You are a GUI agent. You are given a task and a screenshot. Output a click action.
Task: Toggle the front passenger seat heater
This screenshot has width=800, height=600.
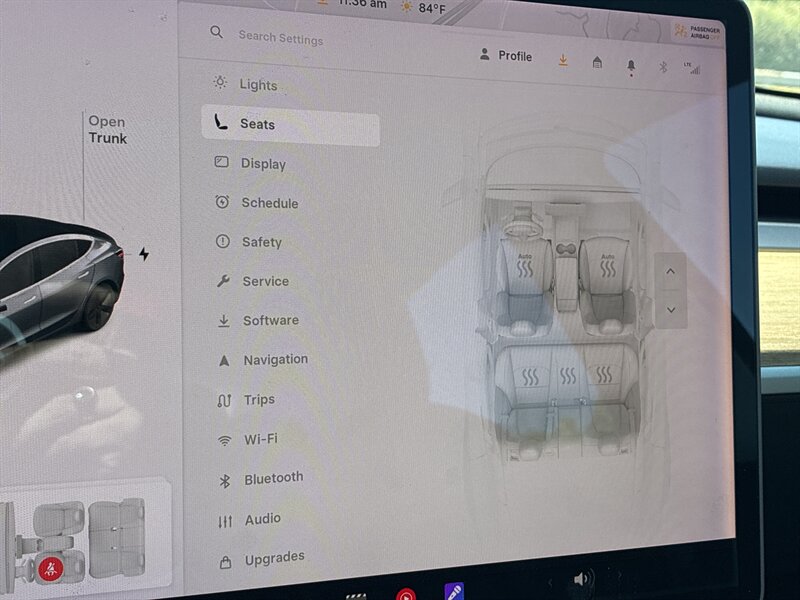pos(608,266)
